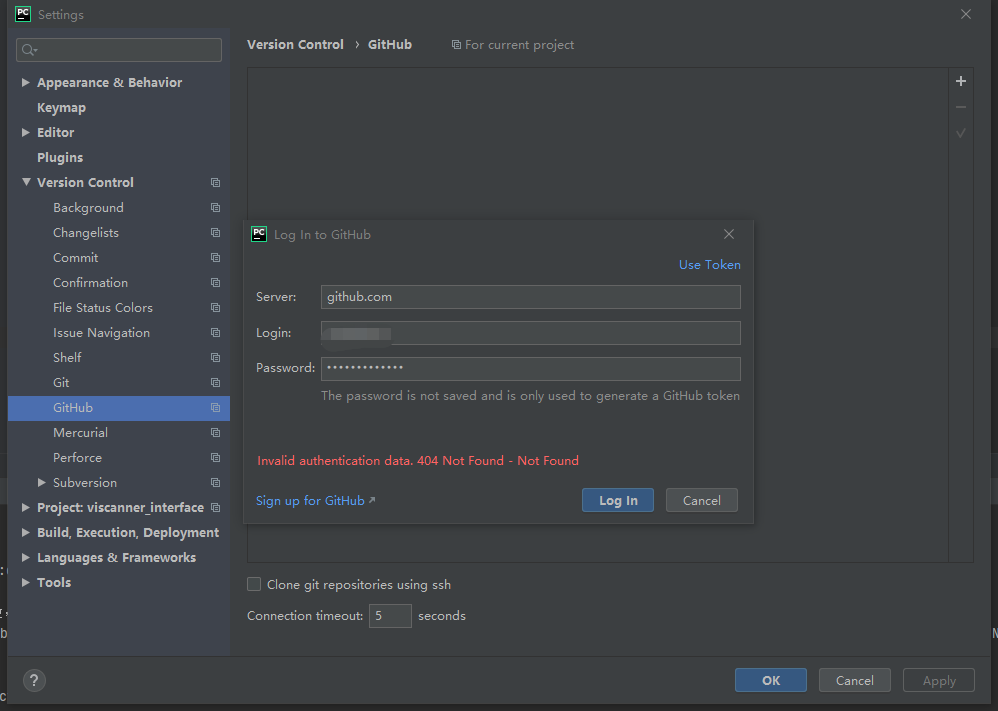This screenshot has height=711, width=998.
Task: Expand the Subversion node
Action: click(41, 482)
